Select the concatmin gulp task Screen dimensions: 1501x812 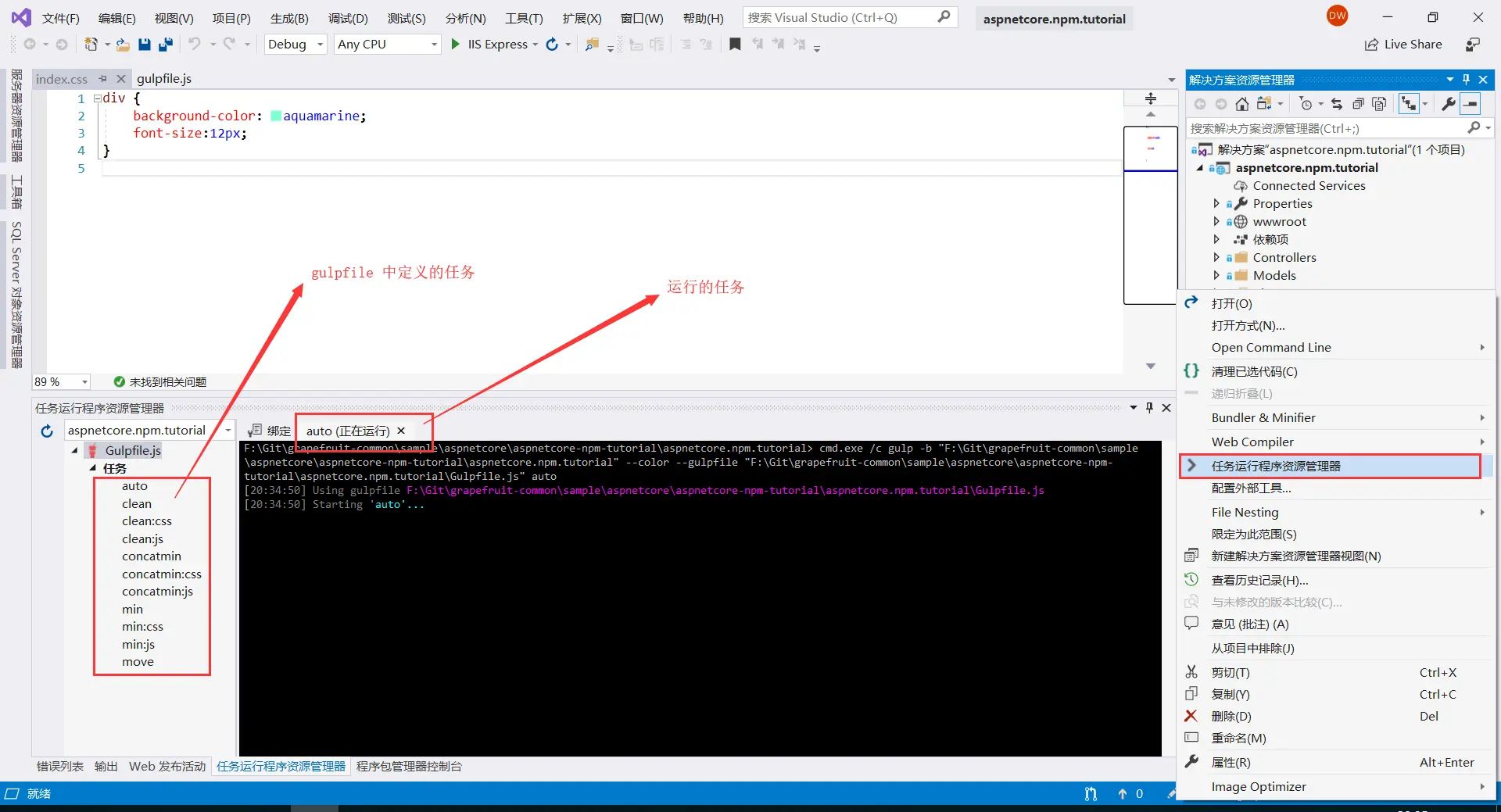coord(152,556)
